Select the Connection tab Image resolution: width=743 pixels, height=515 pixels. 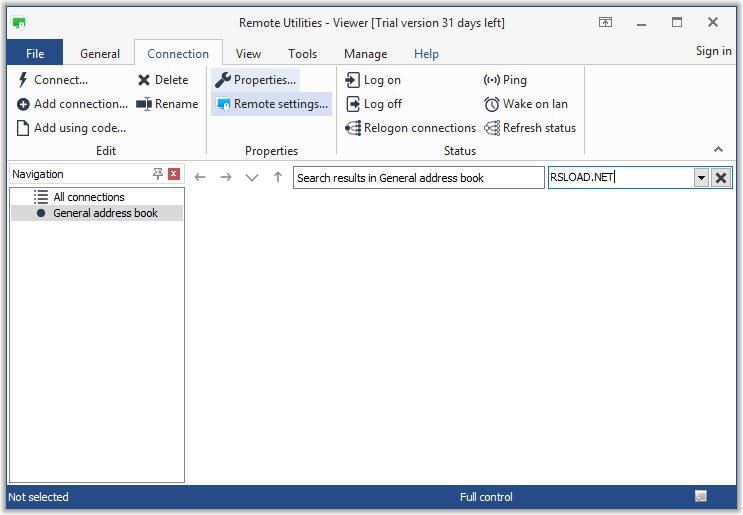[x=178, y=54]
